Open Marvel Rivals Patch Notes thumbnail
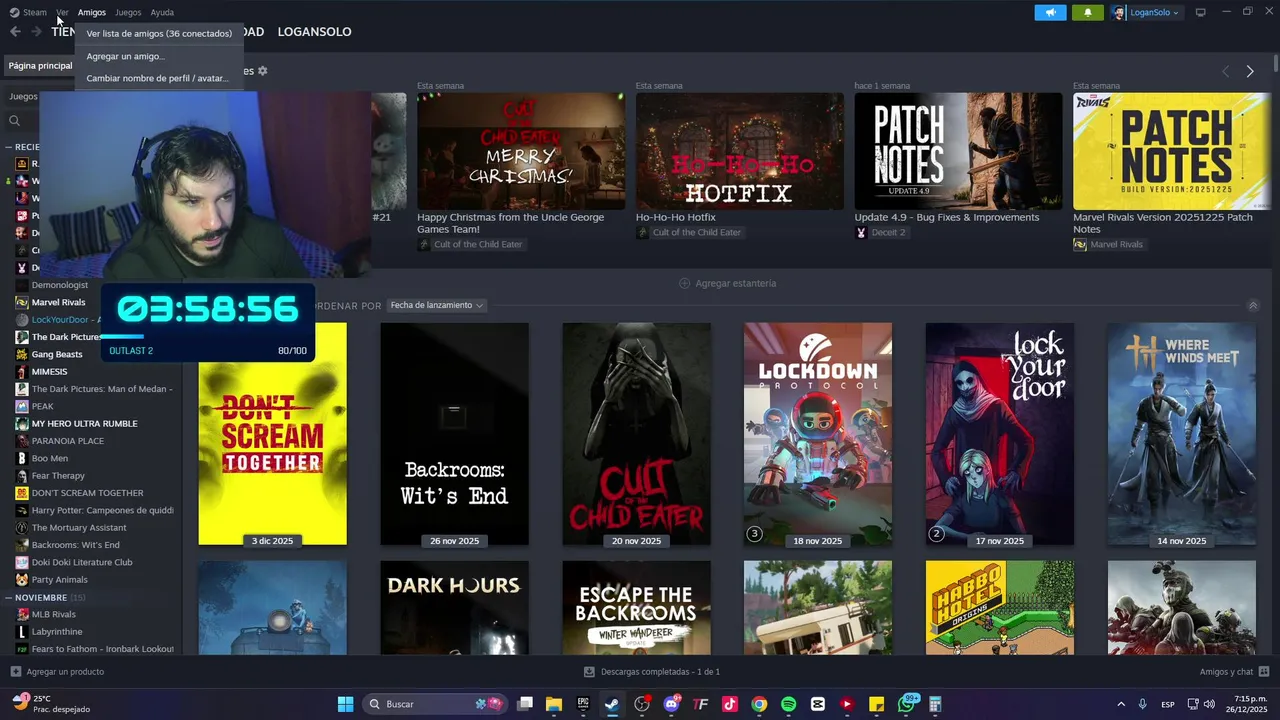 (x=1172, y=151)
